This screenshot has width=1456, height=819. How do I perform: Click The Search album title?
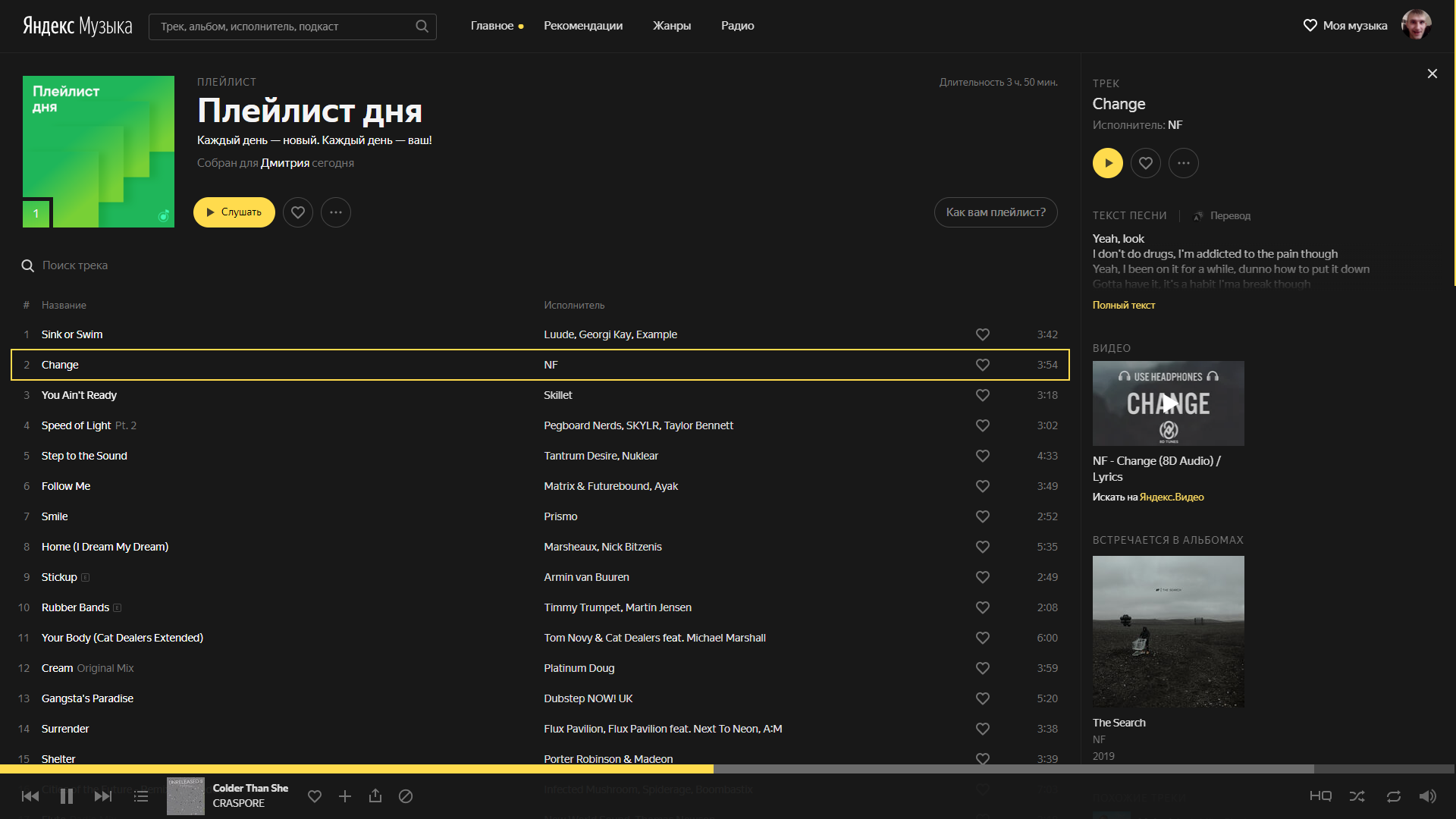click(x=1119, y=723)
